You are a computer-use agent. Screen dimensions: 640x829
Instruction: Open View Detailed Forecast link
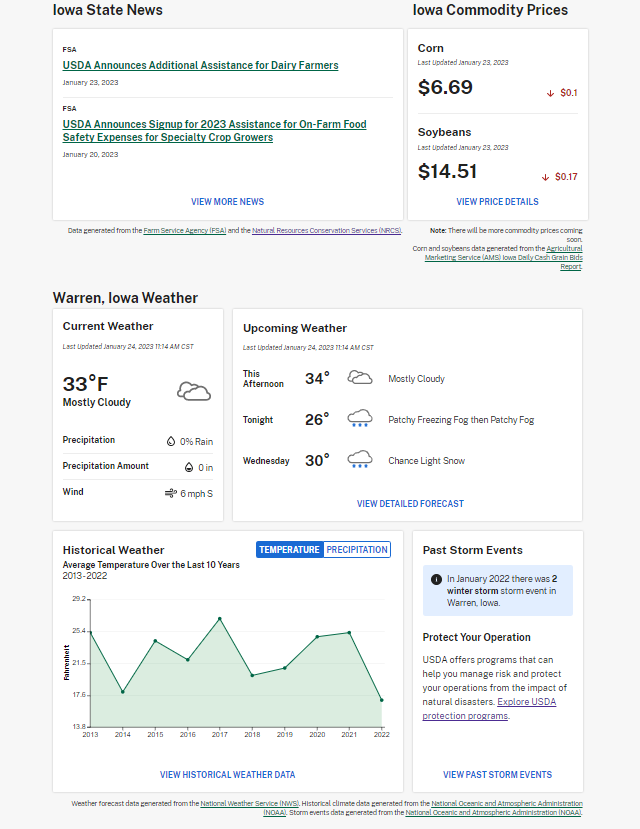click(410, 504)
